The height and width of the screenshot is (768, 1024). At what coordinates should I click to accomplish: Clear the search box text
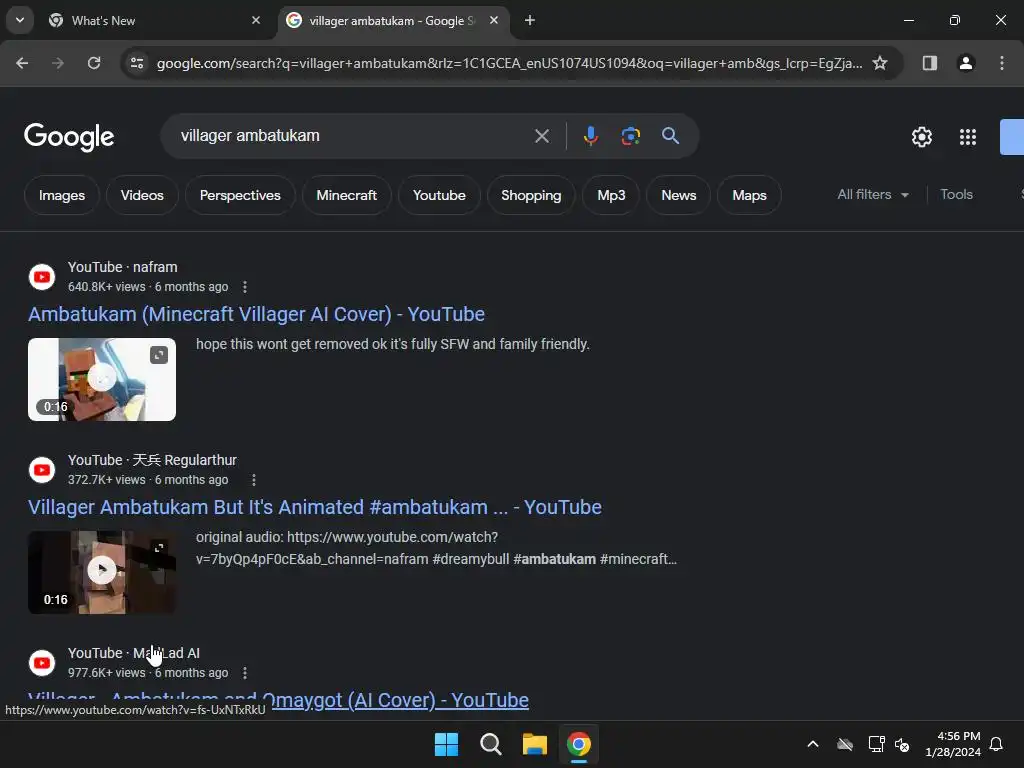tap(542, 136)
